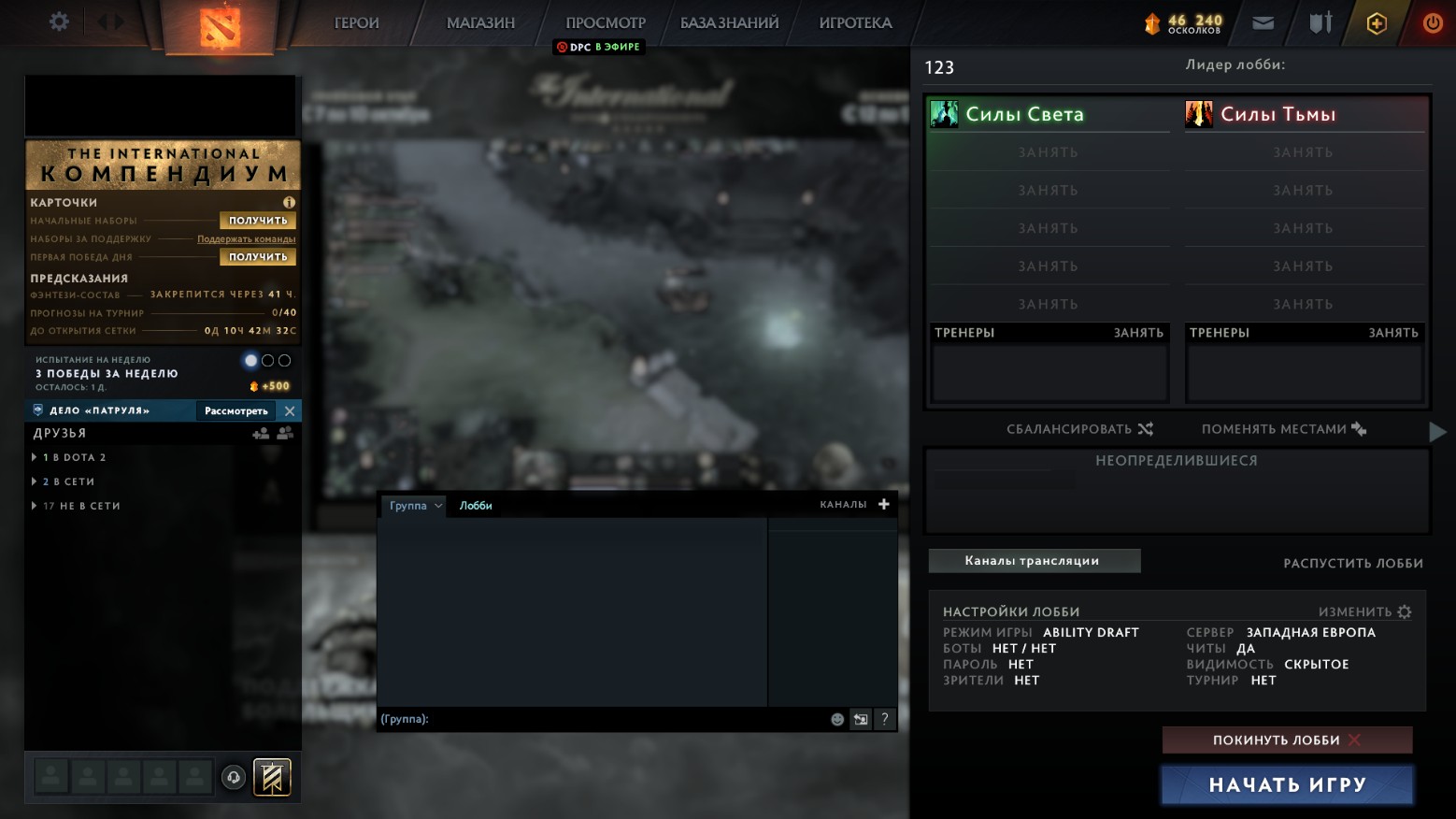This screenshot has width=1456, height=819.
Task: Collapse lobby panel with right arrow
Action: [x=1438, y=431]
